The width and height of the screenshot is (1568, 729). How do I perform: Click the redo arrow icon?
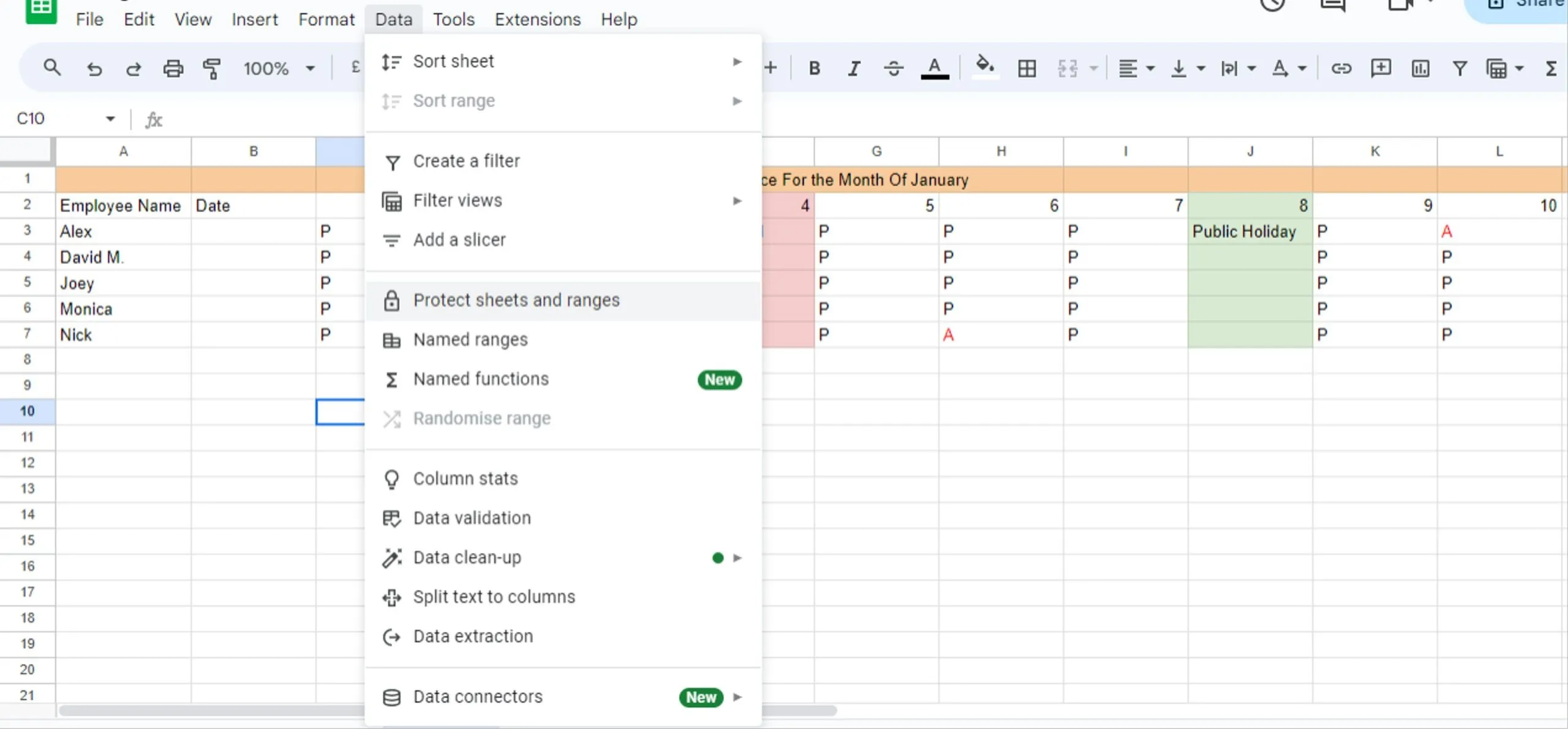coord(134,69)
